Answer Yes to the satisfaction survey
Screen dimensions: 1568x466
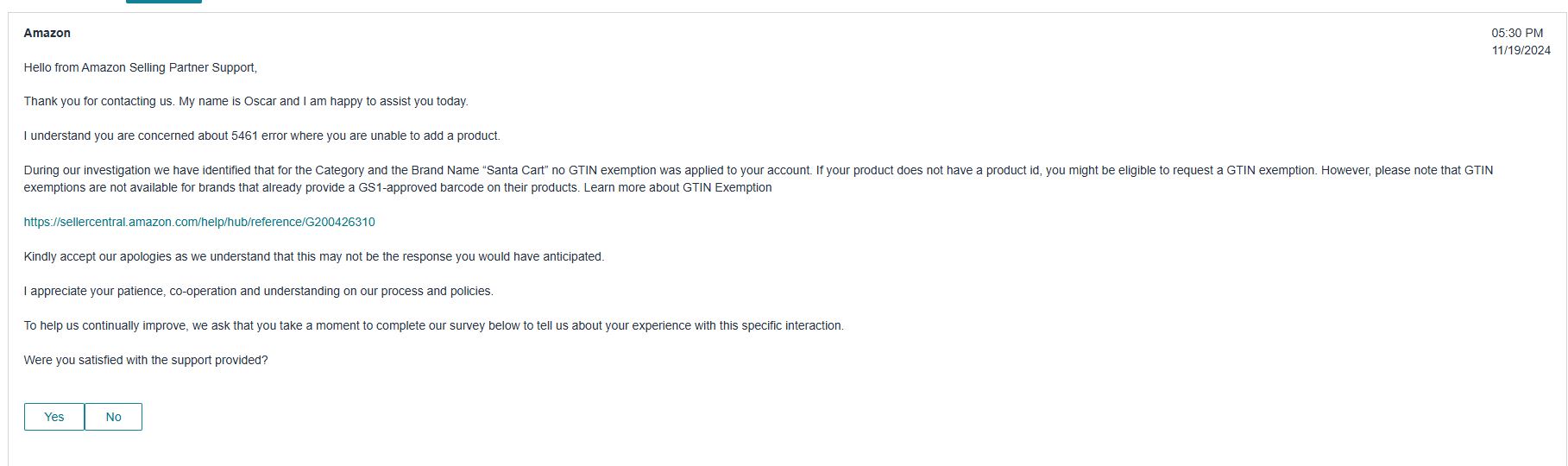click(54, 417)
